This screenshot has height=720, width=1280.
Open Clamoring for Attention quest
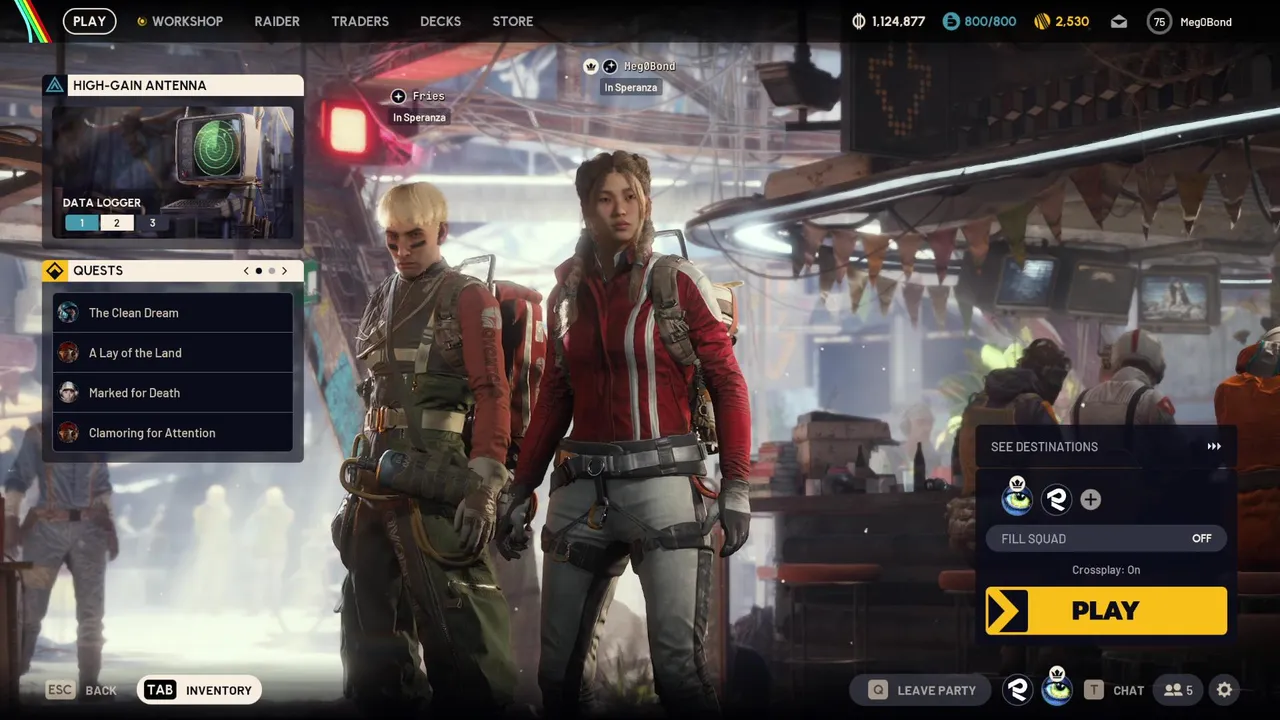tap(173, 432)
